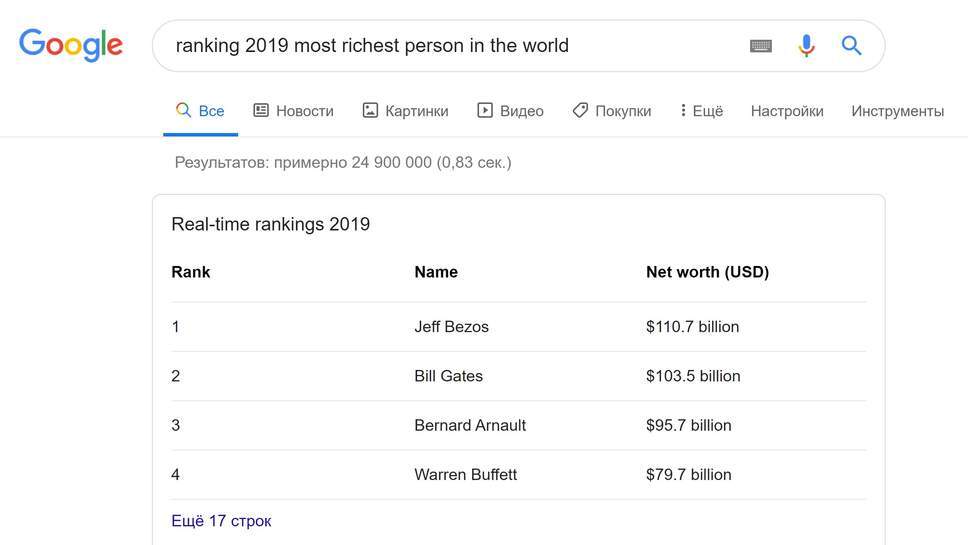Click the tag icon beside Покупки
968x545 pixels.
click(x=580, y=111)
